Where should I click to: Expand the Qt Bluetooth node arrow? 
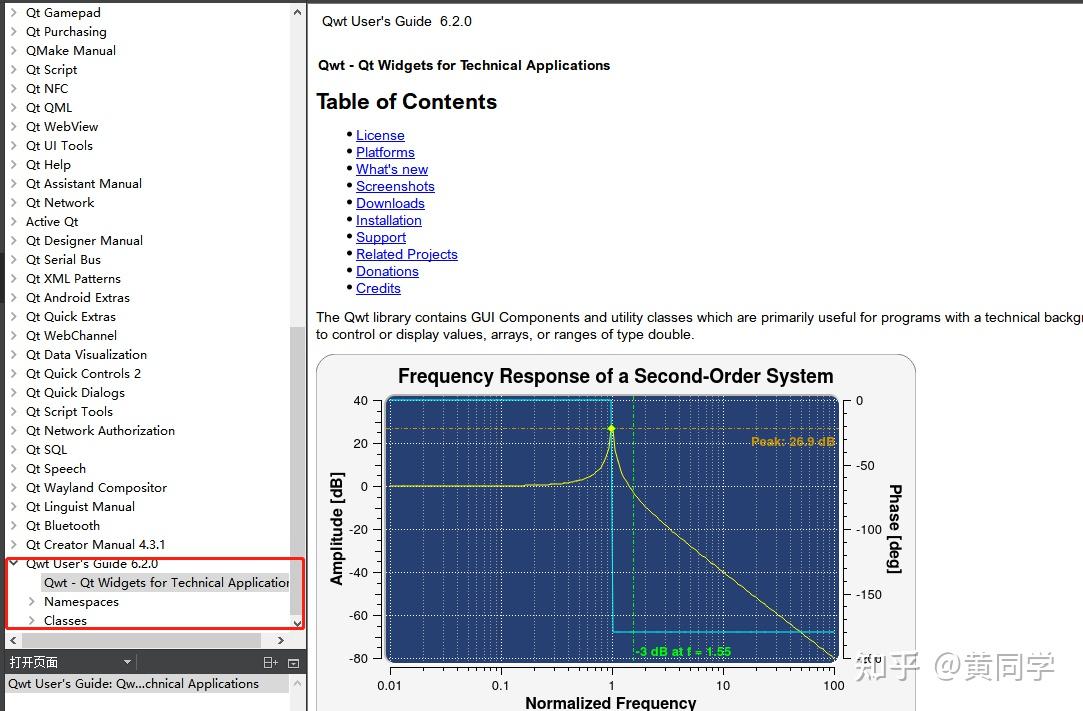[x=13, y=525]
